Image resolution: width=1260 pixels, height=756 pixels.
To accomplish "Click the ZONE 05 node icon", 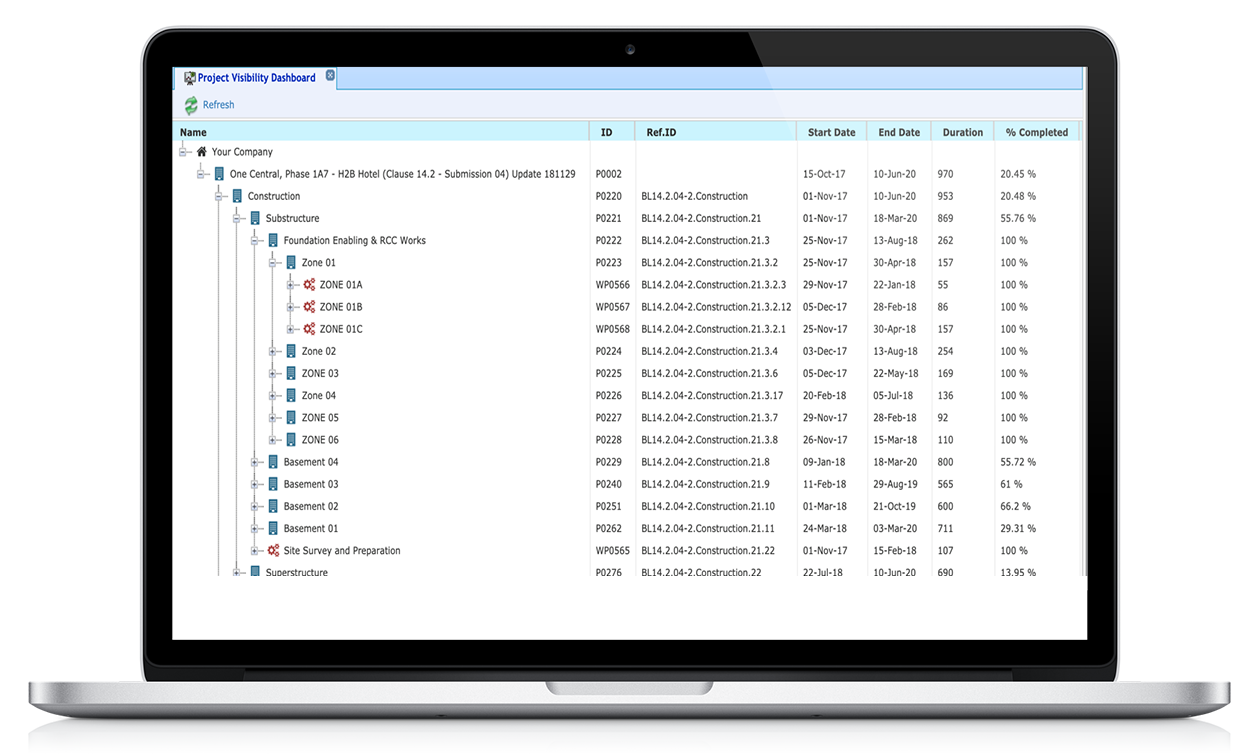I will pos(291,418).
